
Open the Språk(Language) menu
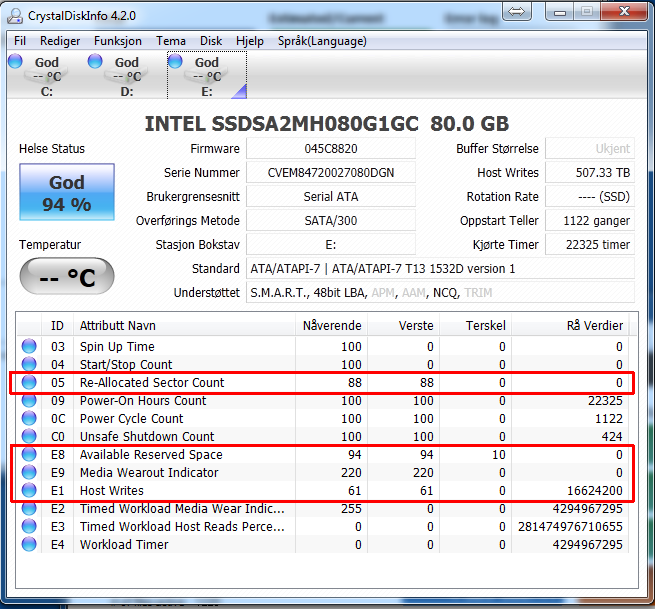(x=322, y=41)
